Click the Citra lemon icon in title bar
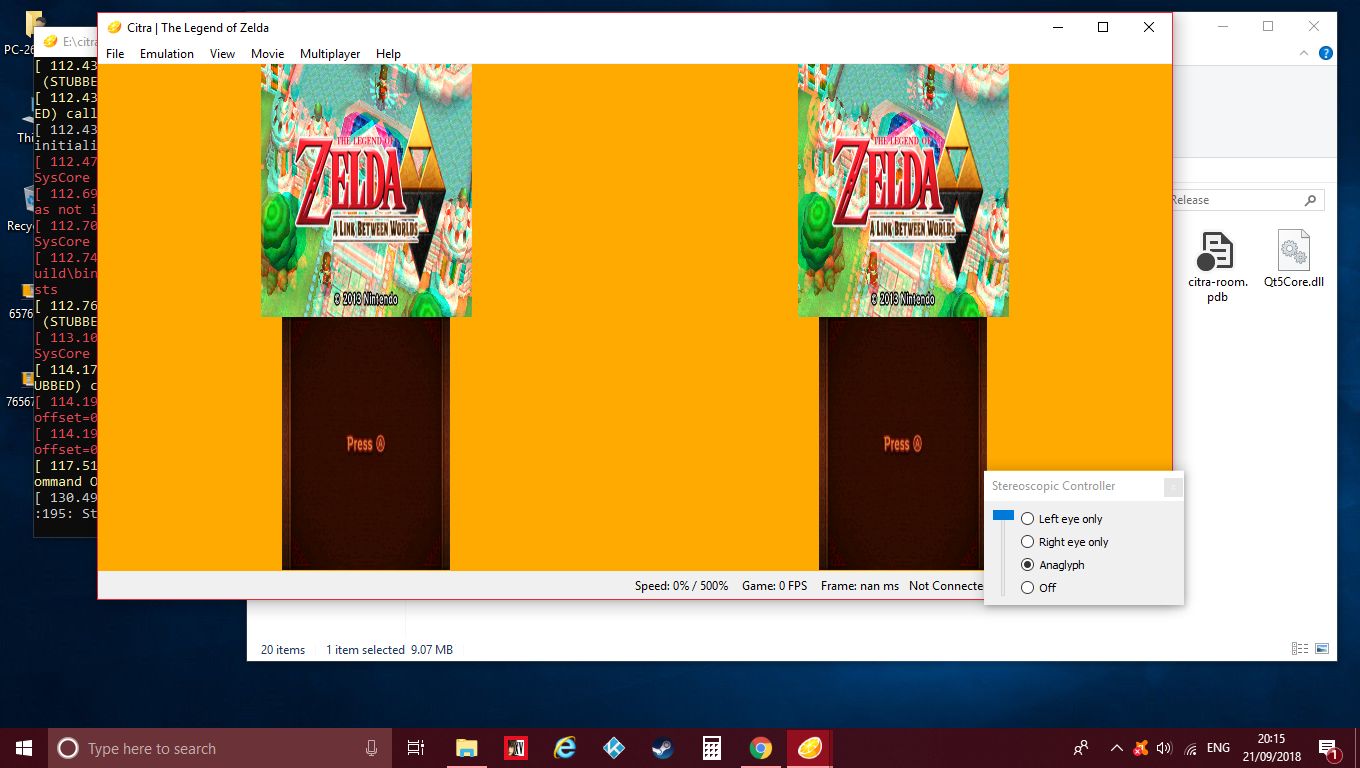Viewport: 1360px width, 768px height. [x=114, y=27]
